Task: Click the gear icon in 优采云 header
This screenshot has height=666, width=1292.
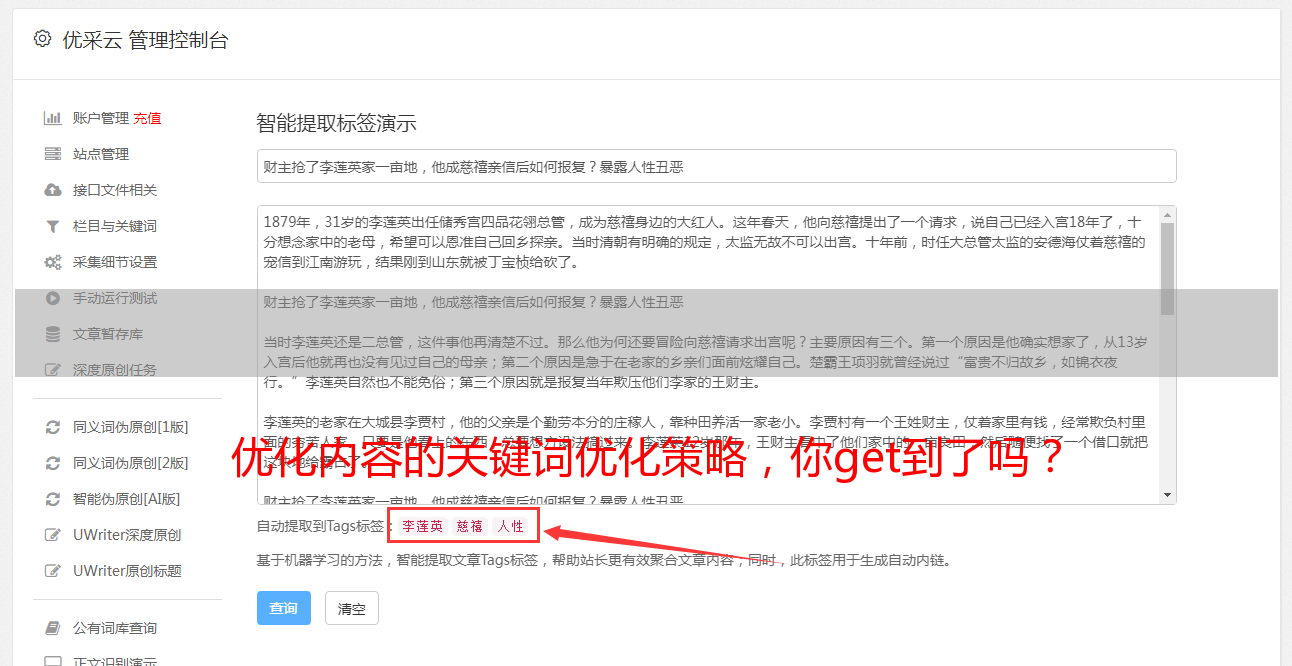Action: pyautogui.click(x=42, y=39)
